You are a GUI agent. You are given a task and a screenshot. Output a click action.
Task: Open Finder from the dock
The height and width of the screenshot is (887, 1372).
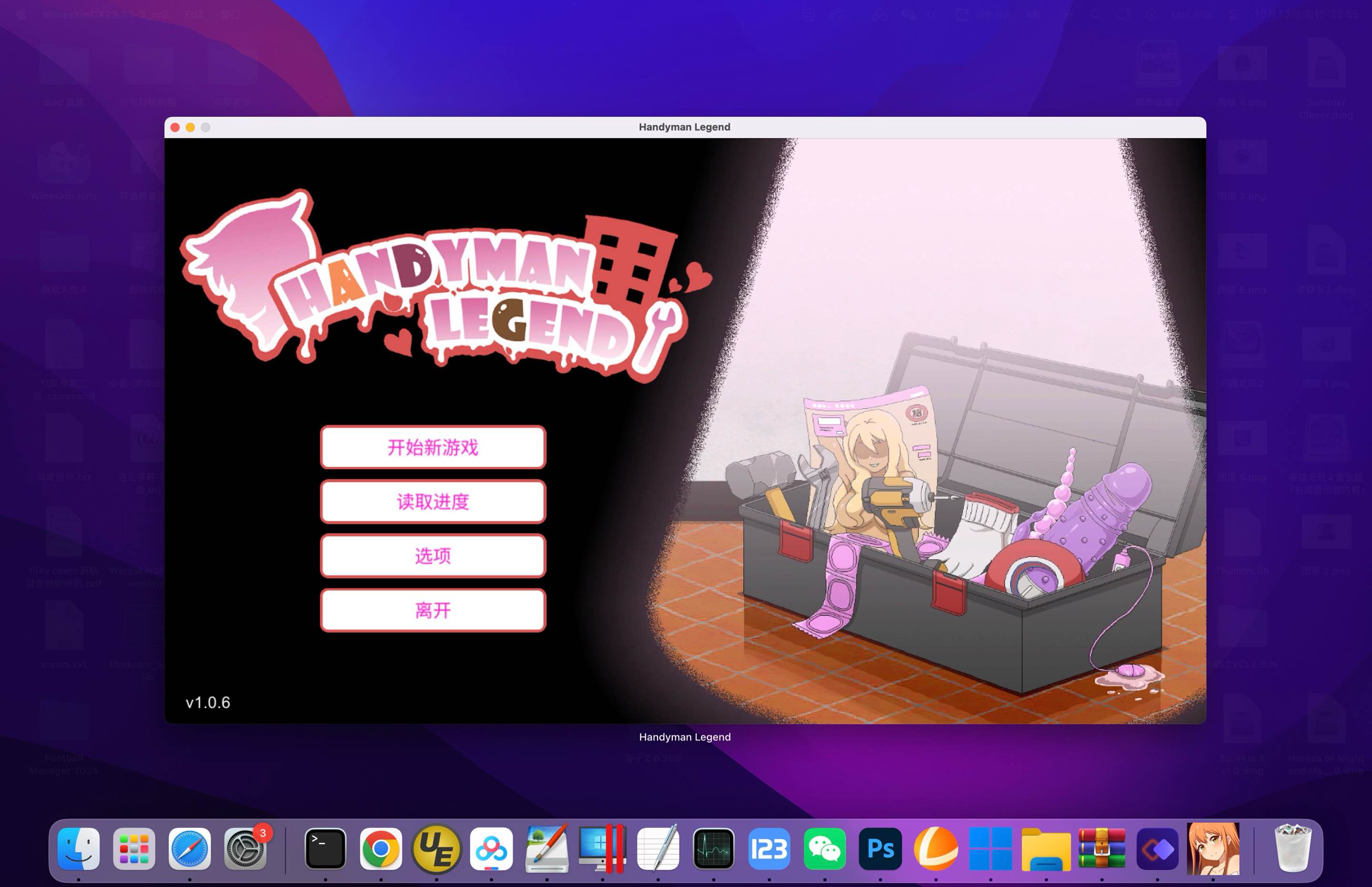pos(79,849)
